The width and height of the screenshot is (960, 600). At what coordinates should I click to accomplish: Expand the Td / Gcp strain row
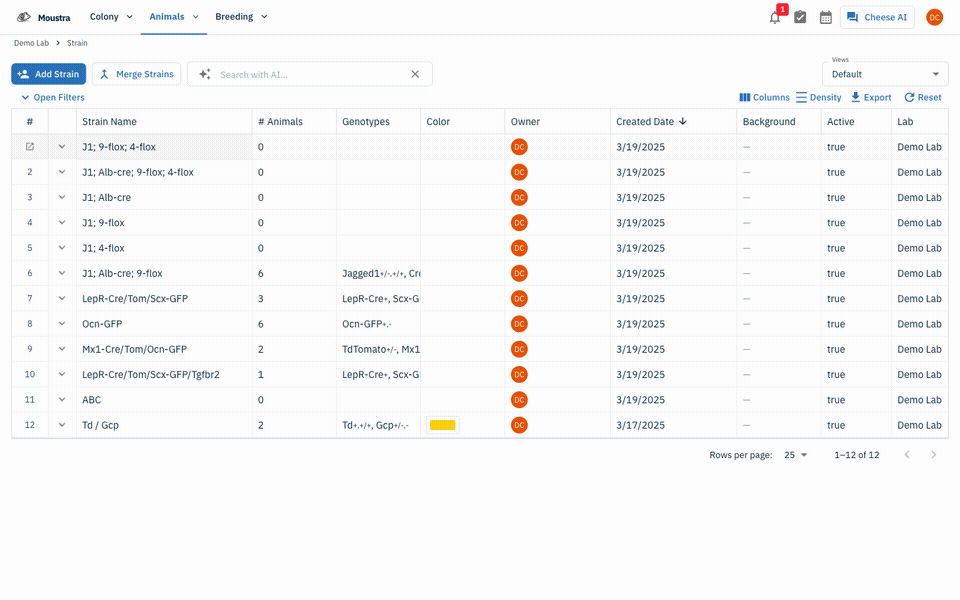click(62, 425)
